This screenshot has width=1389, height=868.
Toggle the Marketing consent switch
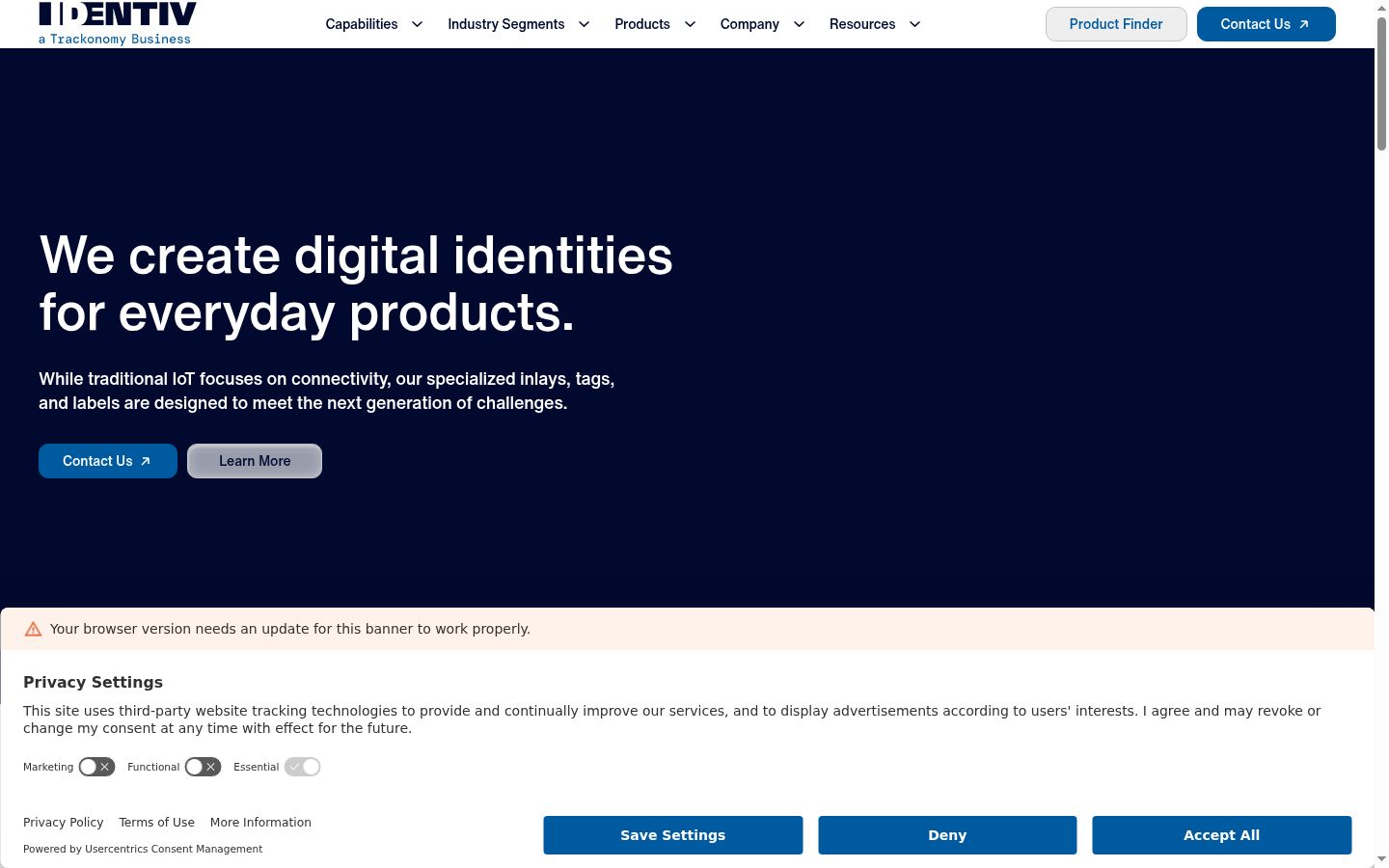tap(96, 767)
